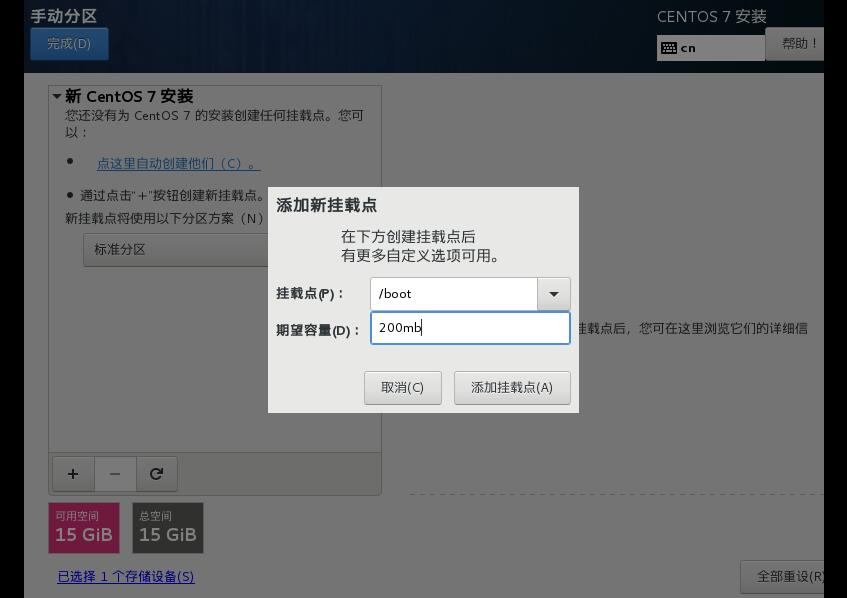Click the CENTOS 7 installation title text
This screenshot has height=598, width=847.
(x=711, y=17)
